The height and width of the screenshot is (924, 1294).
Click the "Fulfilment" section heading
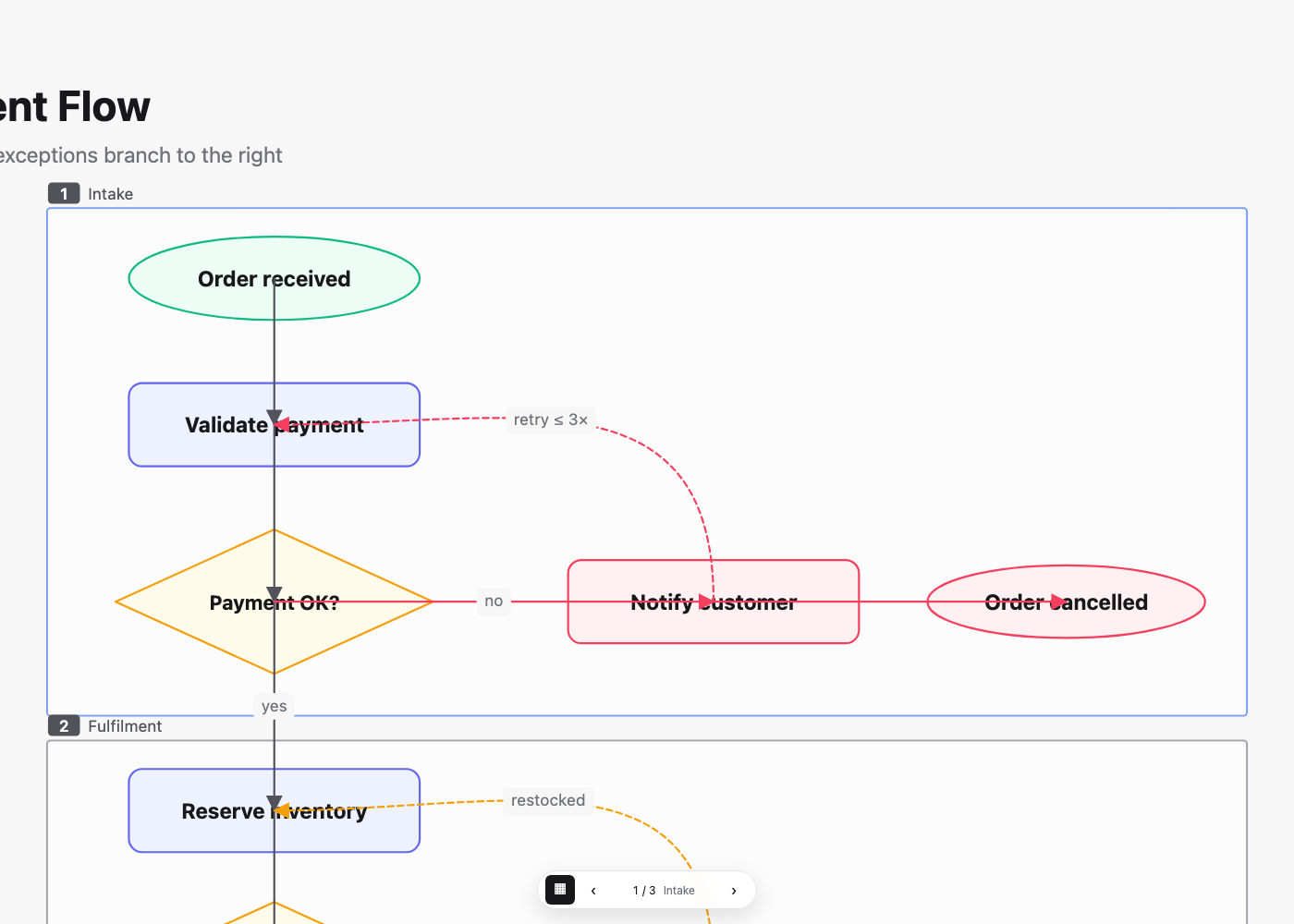click(125, 726)
